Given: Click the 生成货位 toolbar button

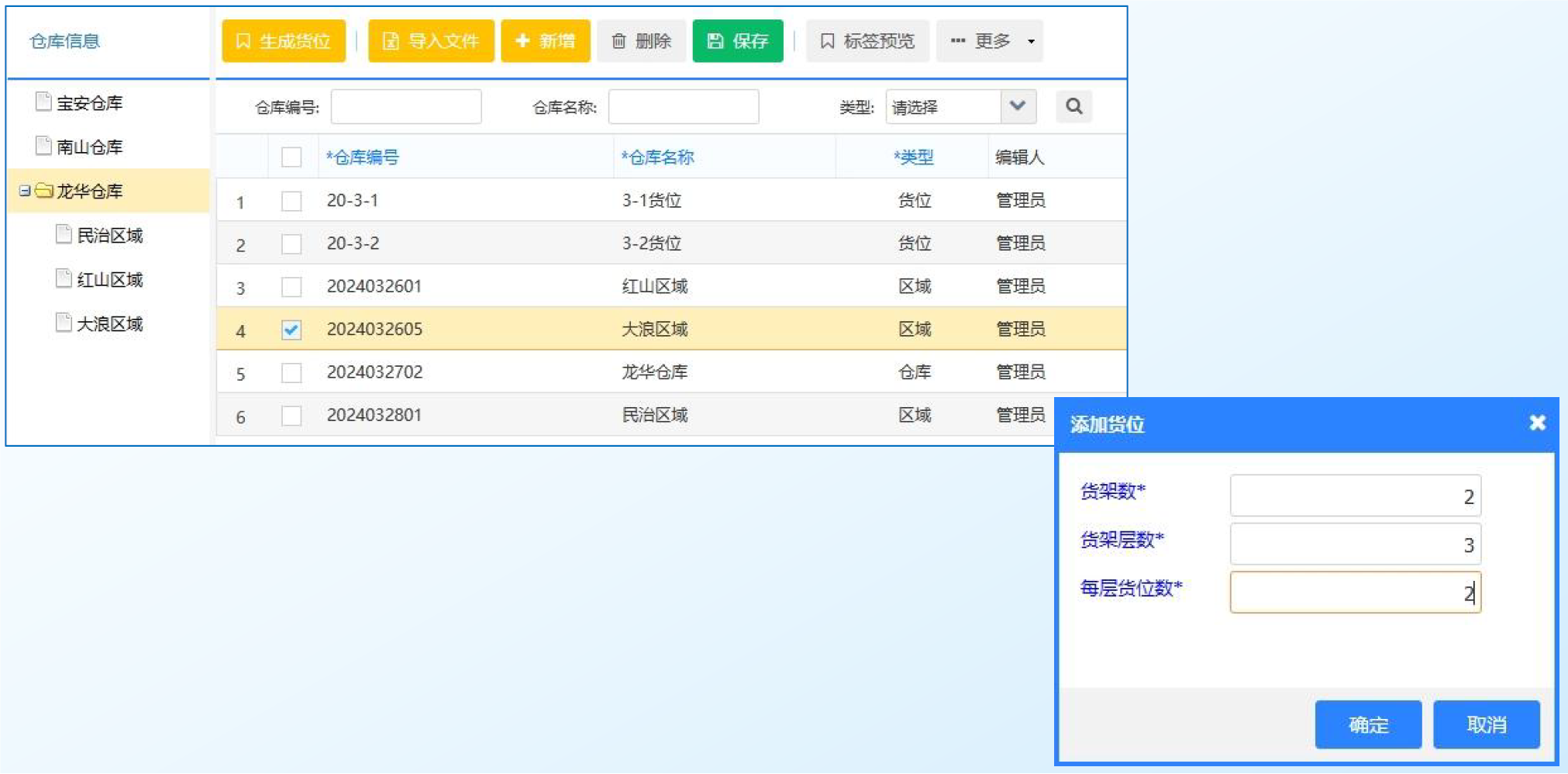Looking at the screenshot, I should pos(284,41).
